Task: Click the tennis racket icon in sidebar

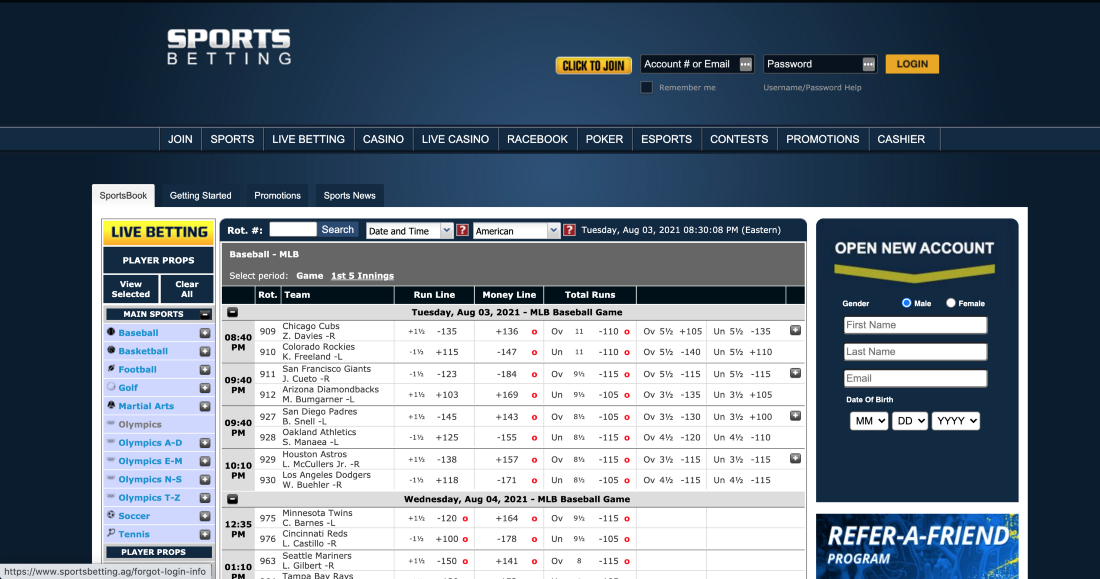Action: click(111, 533)
